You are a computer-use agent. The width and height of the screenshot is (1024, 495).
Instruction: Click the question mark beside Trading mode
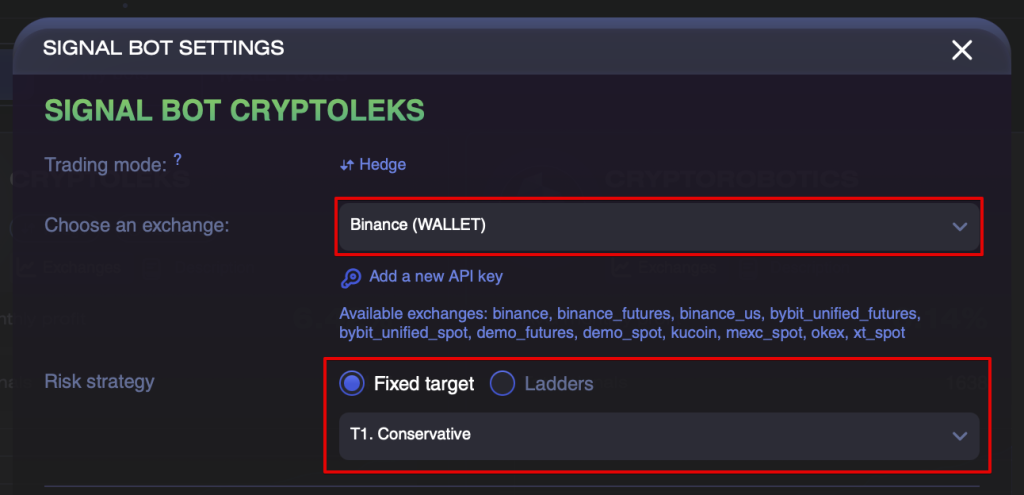click(x=178, y=159)
